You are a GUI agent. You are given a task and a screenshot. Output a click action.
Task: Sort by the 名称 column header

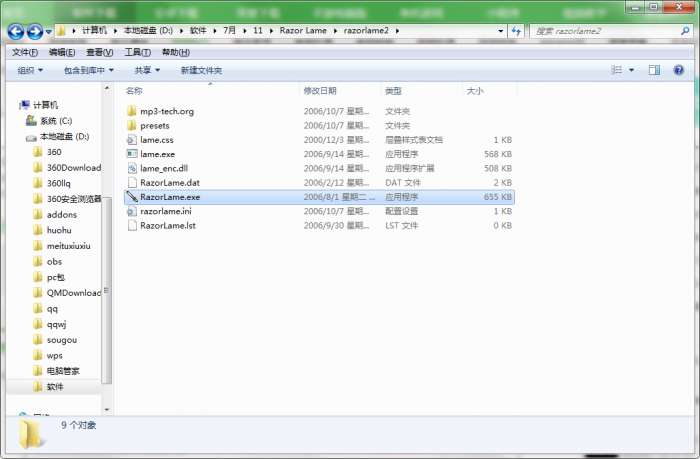(x=134, y=91)
